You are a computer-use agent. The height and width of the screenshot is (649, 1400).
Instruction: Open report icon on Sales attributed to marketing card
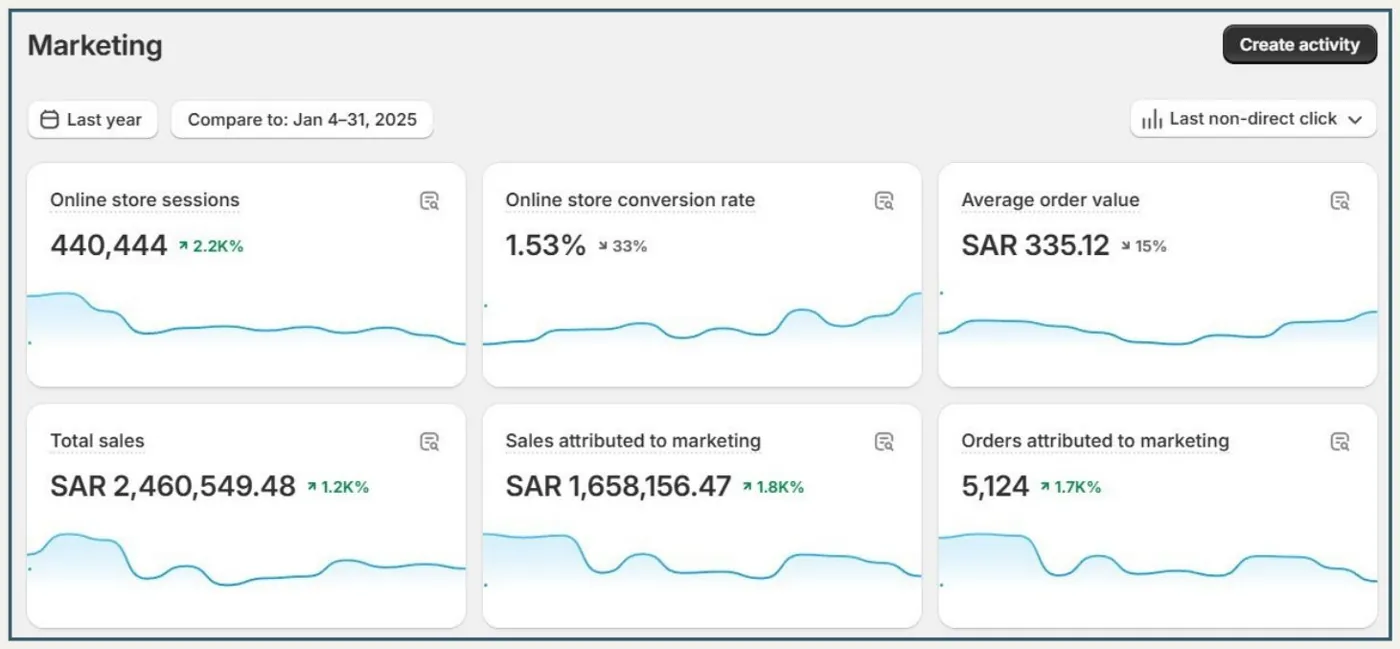click(884, 442)
